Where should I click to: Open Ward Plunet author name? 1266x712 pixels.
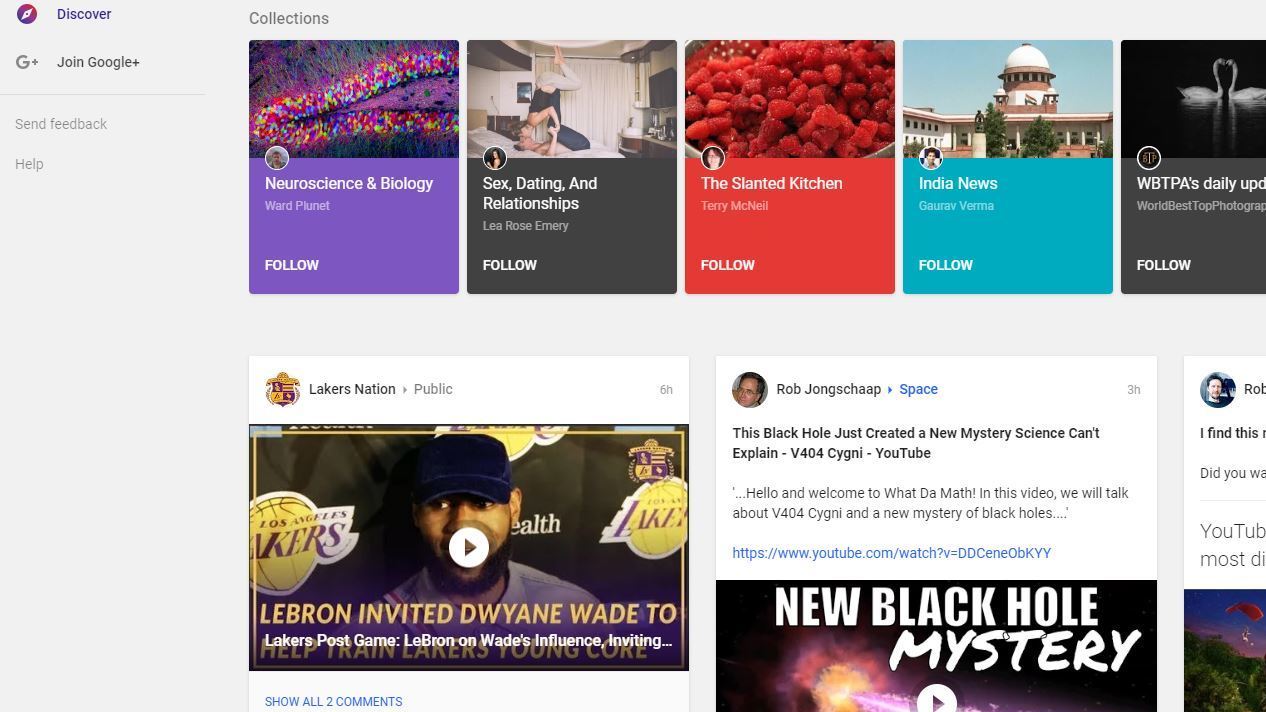(x=297, y=206)
